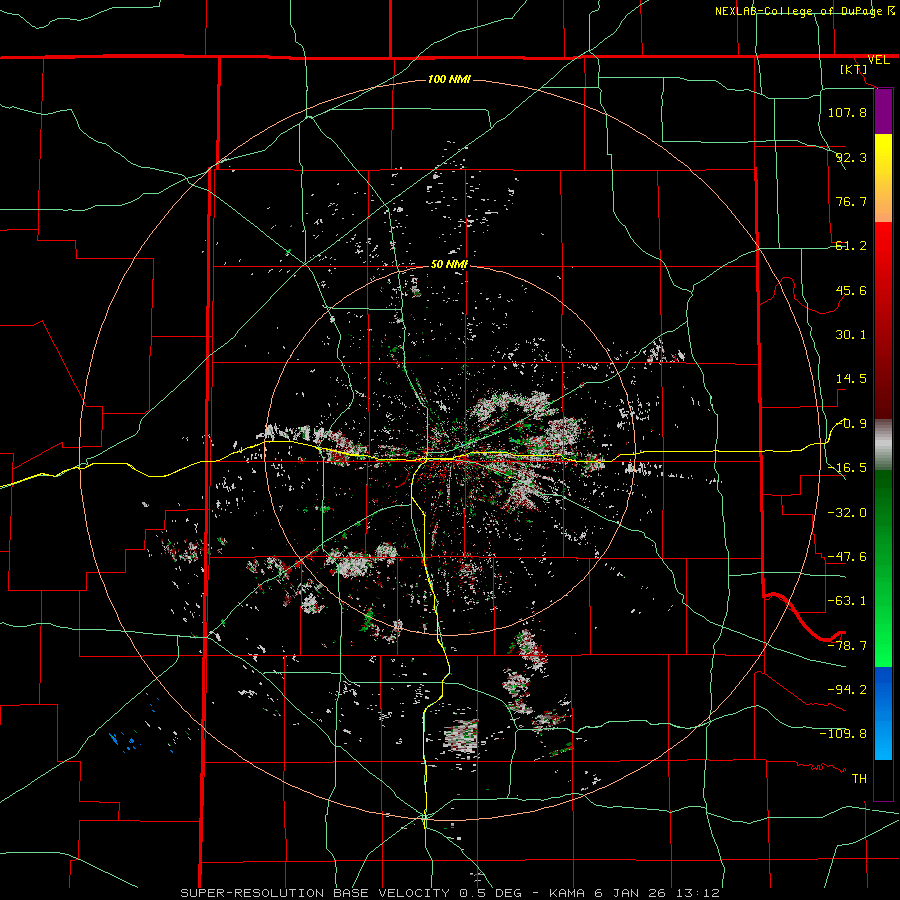The width and height of the screenshot is (900, 900).
Task: Click the TH legend label
Action: (x=859, y=778)
